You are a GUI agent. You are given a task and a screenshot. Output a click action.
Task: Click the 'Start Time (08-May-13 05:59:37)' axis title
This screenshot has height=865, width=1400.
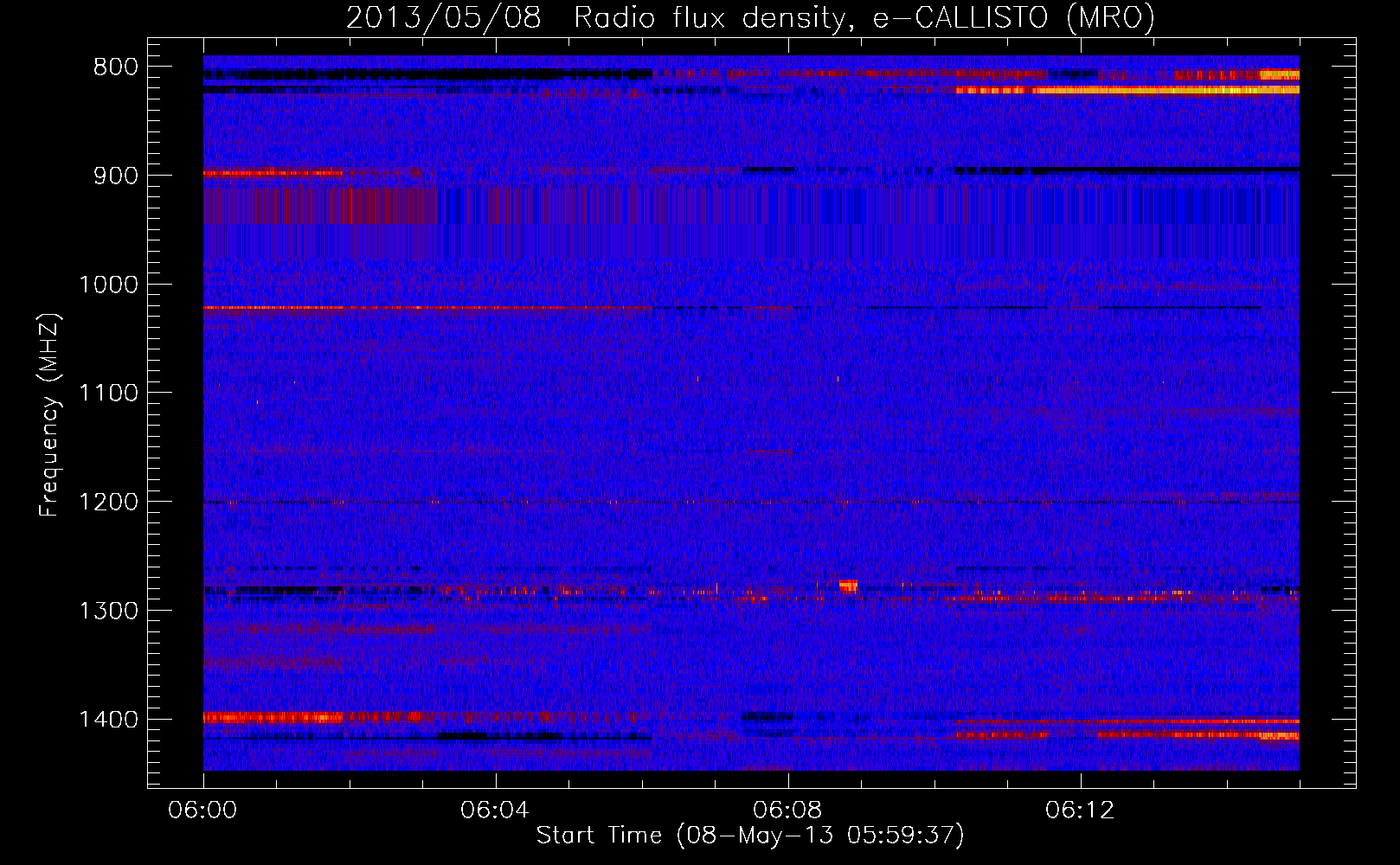(750, 836)
